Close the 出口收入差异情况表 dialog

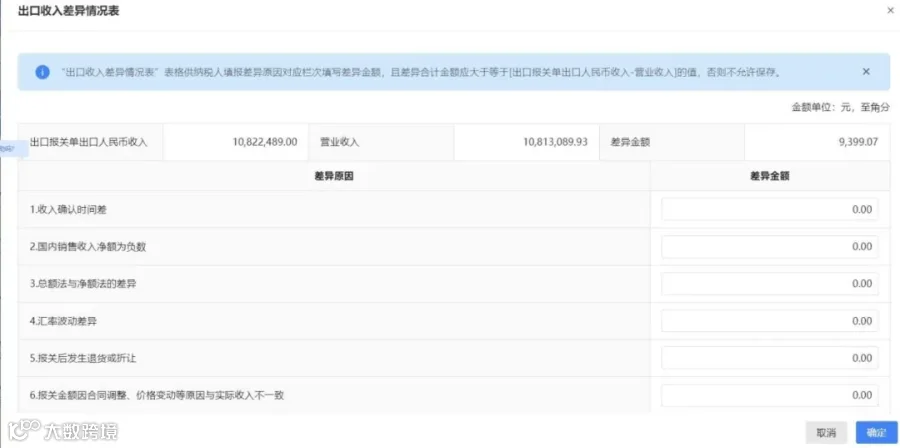pos(890,11)
